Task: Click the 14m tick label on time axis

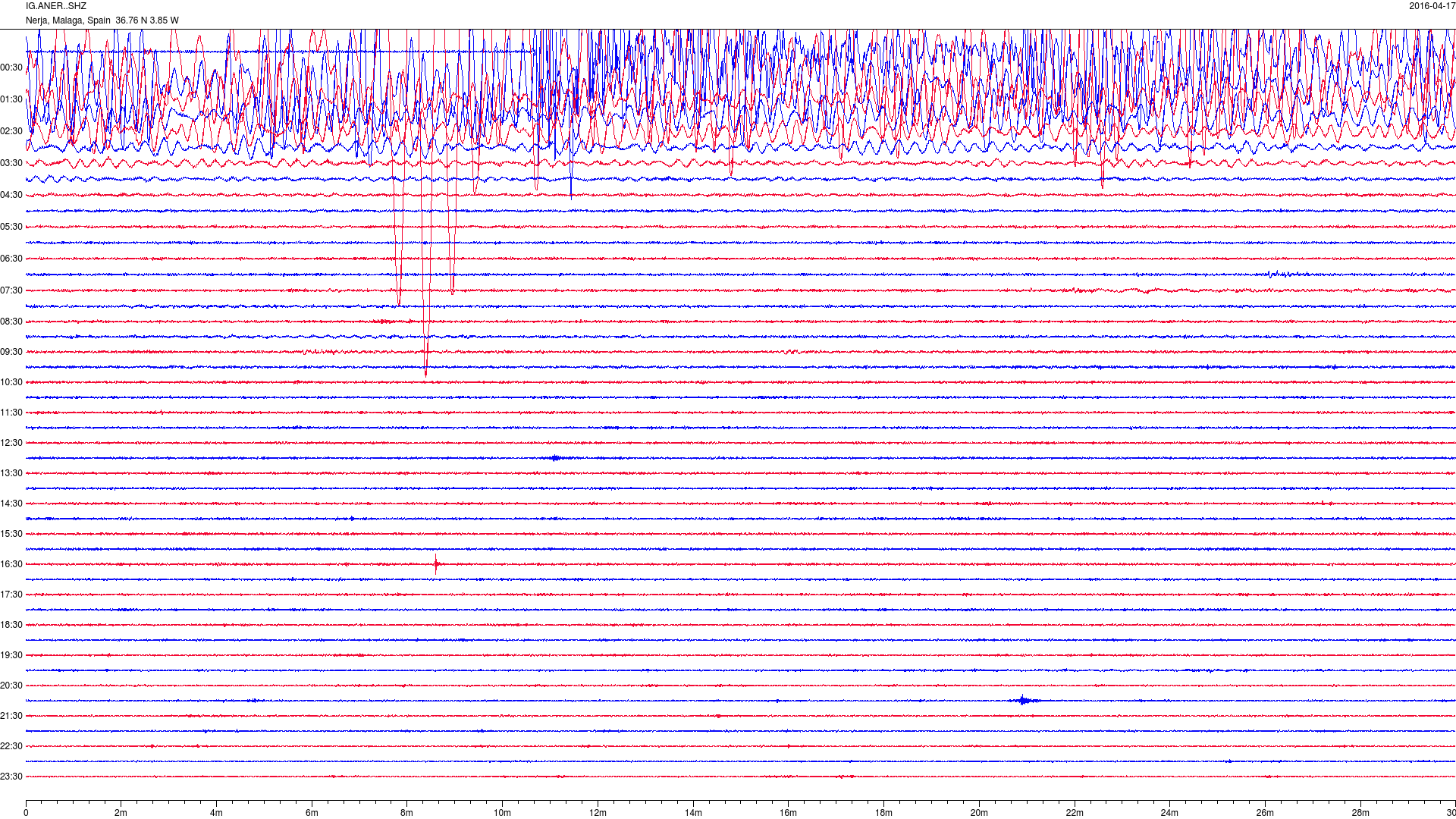Action: pos(693,813)
